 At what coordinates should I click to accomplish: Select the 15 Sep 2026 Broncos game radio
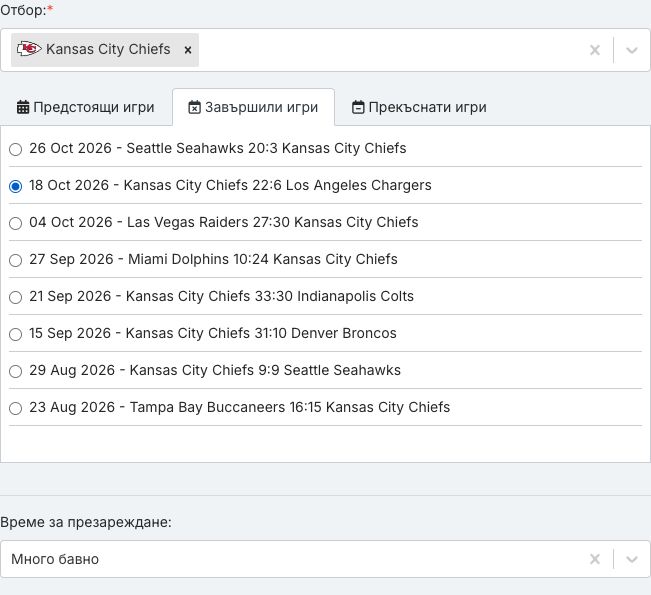coord(15,334)
